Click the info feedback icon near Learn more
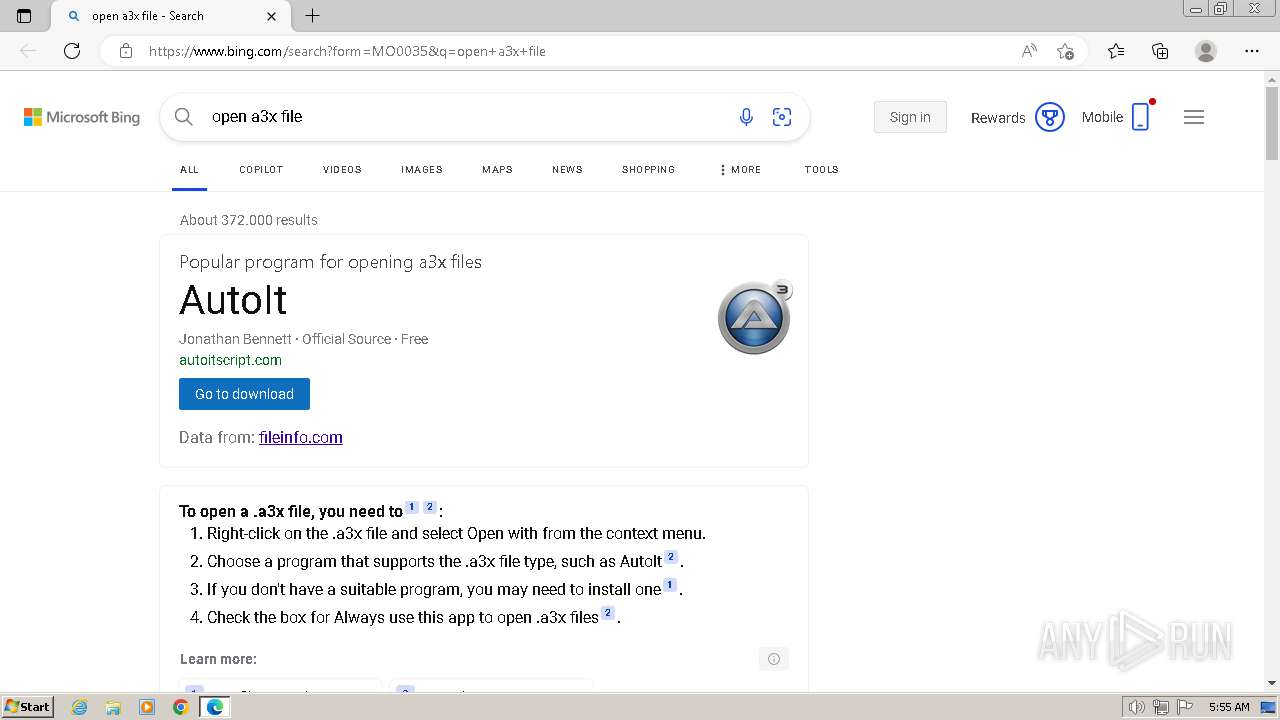 click(774, 659)
